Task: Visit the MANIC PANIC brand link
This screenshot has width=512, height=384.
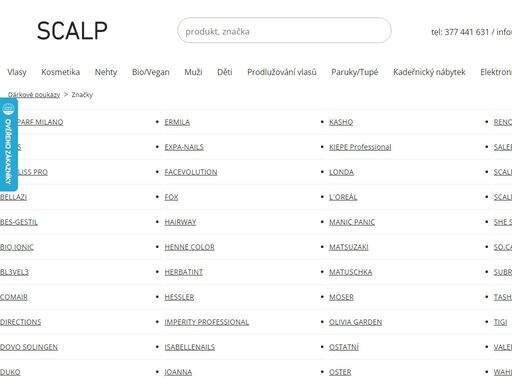Action: [352, 222]
